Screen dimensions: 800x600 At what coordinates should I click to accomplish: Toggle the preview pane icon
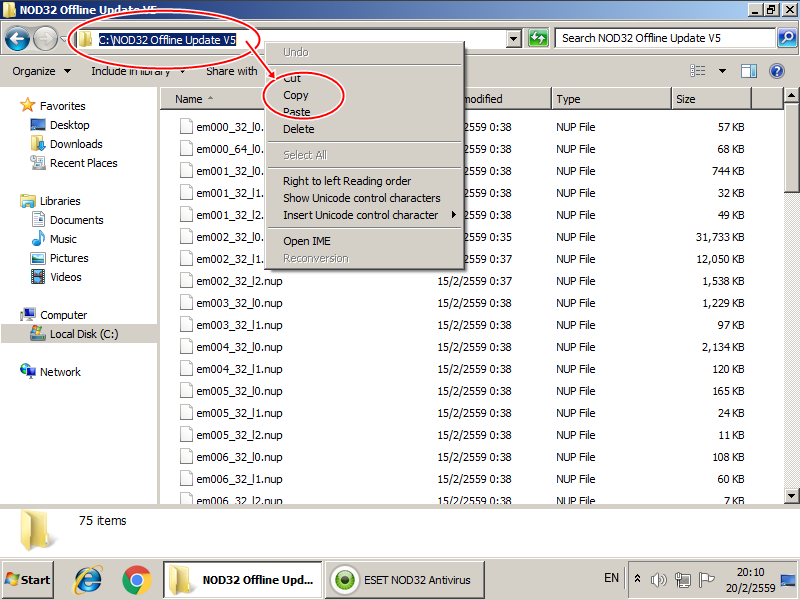point(748,71)
